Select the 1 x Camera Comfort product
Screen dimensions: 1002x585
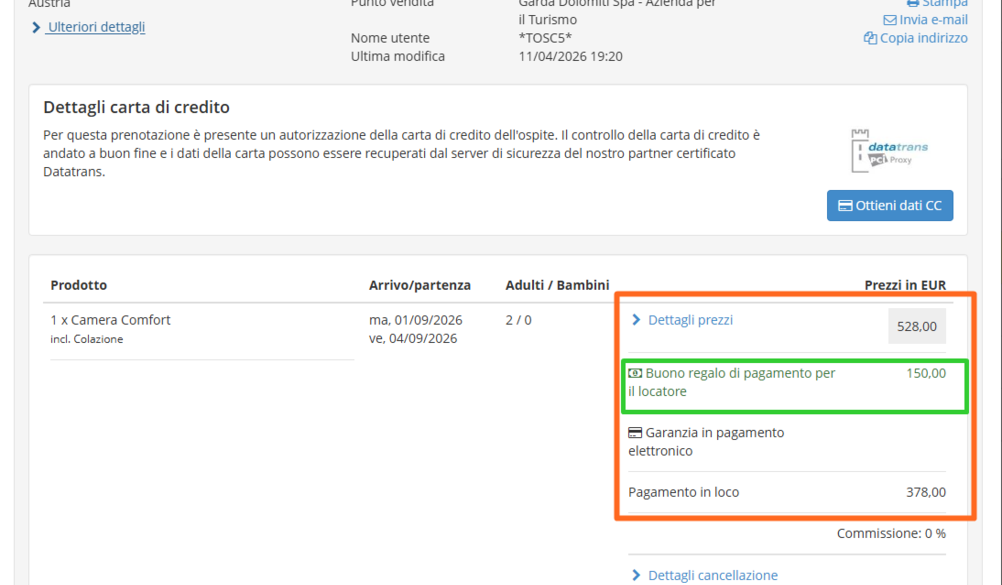(x=110, y=320)
